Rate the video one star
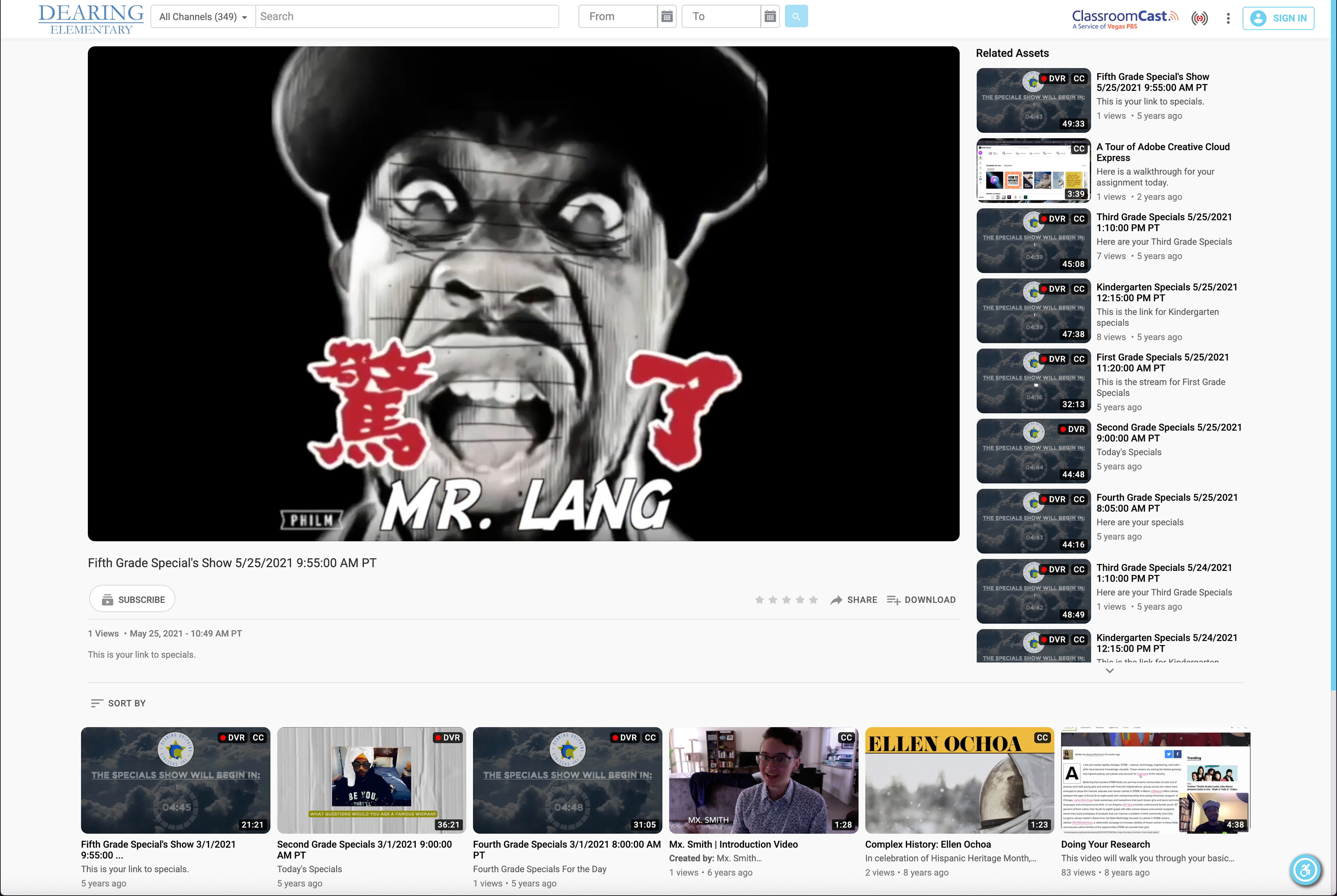 (759, 600)
